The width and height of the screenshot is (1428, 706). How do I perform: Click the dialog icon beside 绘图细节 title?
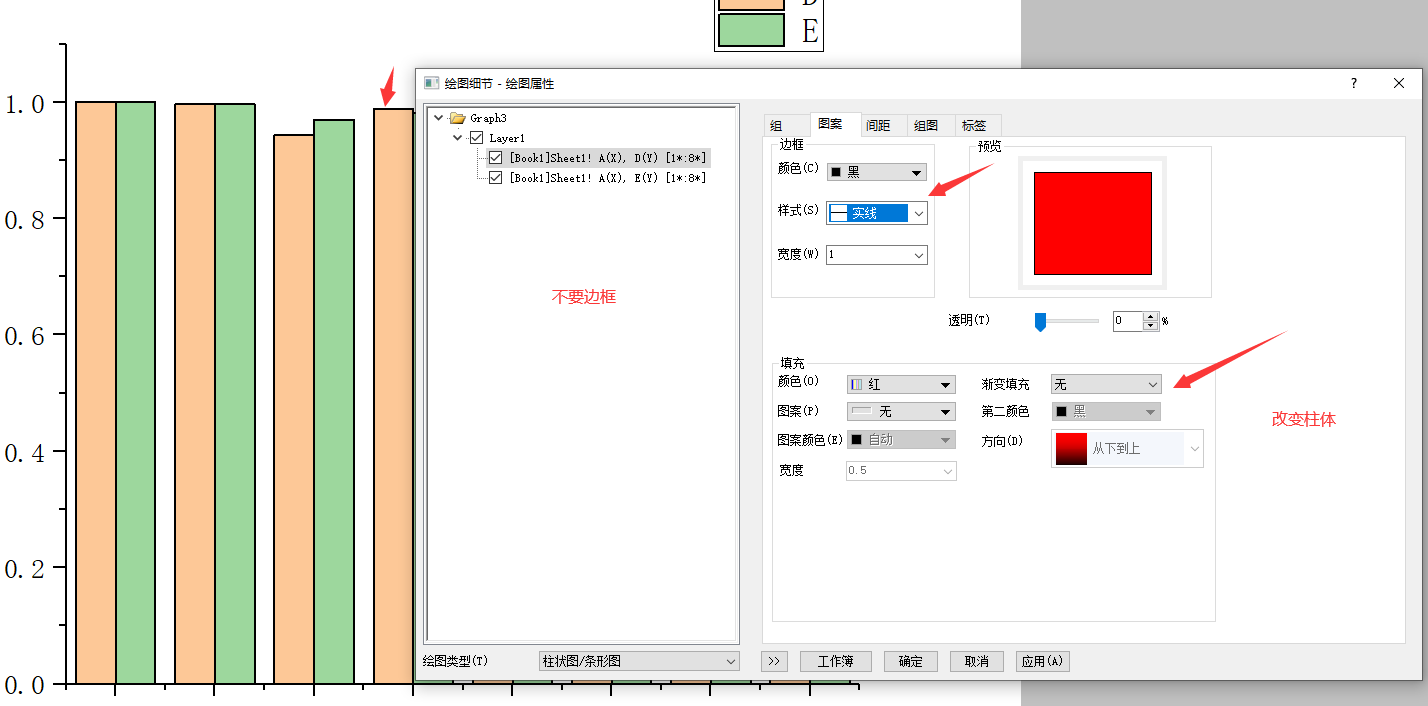430,83
